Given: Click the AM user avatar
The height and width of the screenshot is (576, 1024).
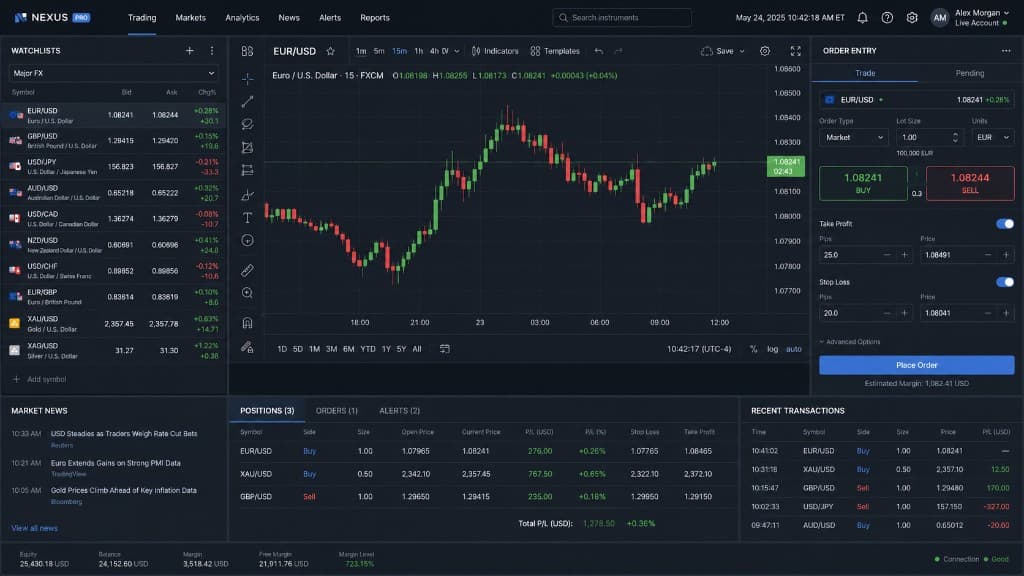Looking at the screenshot, I should tap(940, 18).
